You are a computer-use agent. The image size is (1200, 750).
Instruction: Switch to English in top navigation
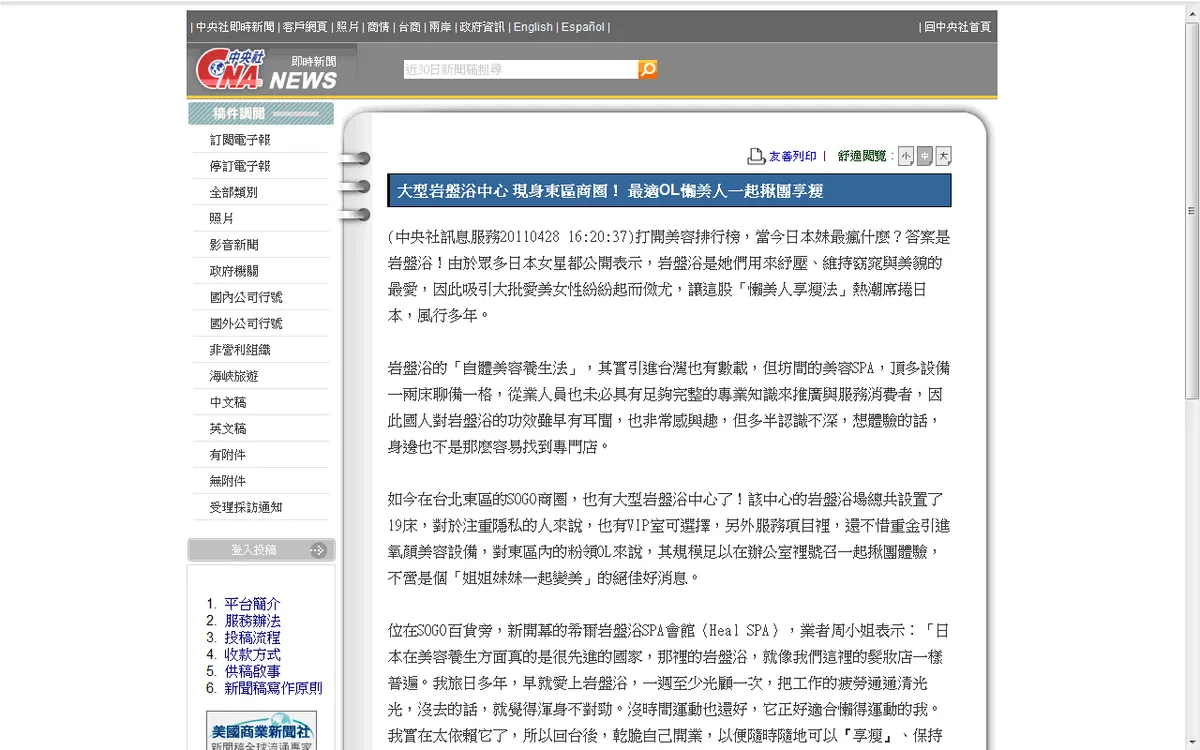coord(533,27)
